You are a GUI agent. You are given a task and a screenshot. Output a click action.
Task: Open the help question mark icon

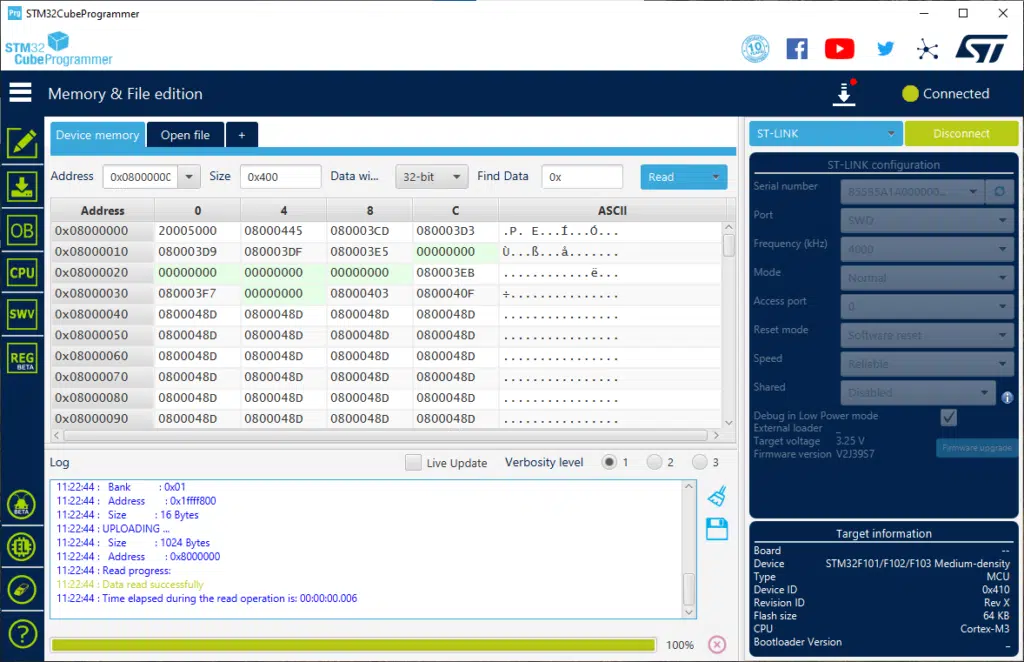(x=22, y=634)
